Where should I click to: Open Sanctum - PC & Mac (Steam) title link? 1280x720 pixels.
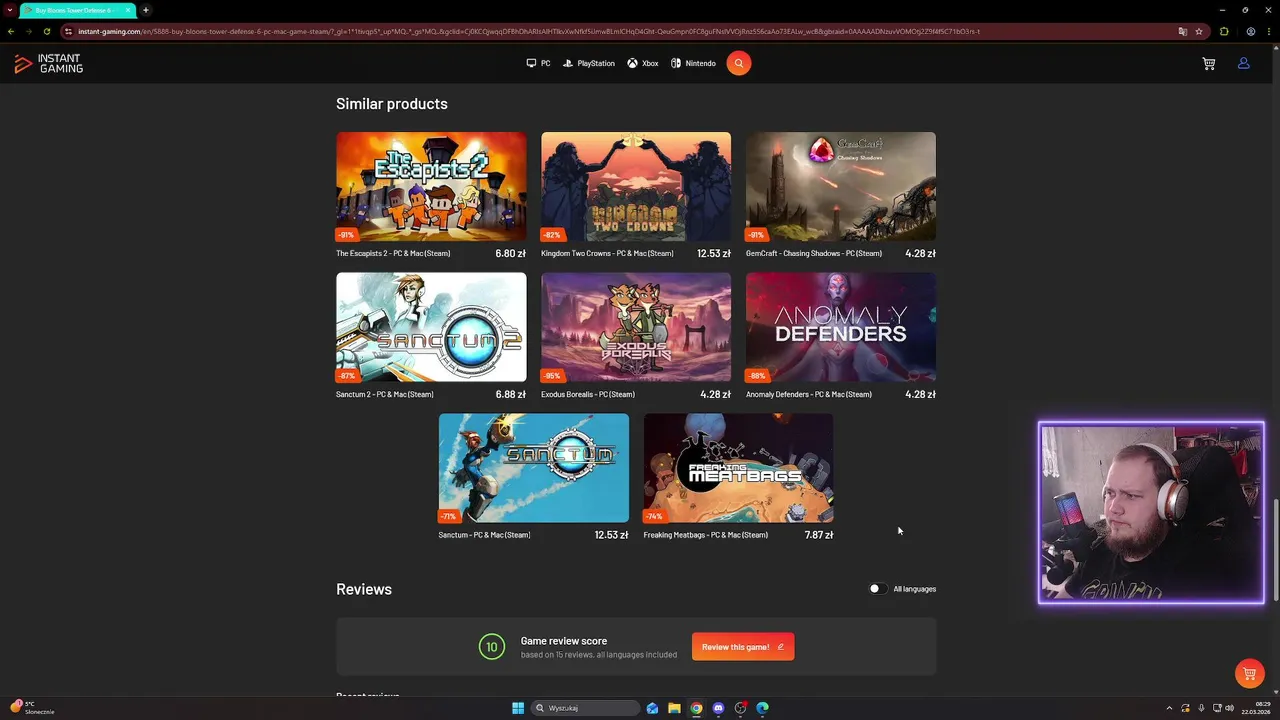click(x=484, y=535)
